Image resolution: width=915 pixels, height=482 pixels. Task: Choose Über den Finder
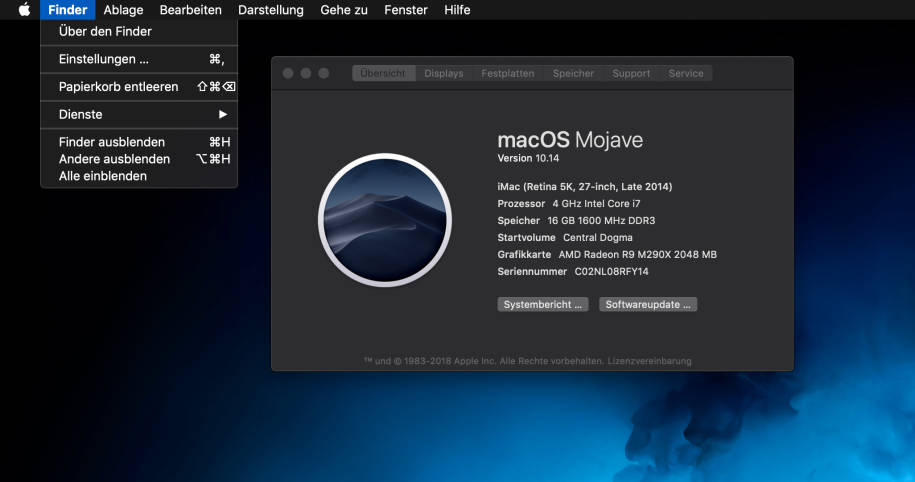coord(139,32)
